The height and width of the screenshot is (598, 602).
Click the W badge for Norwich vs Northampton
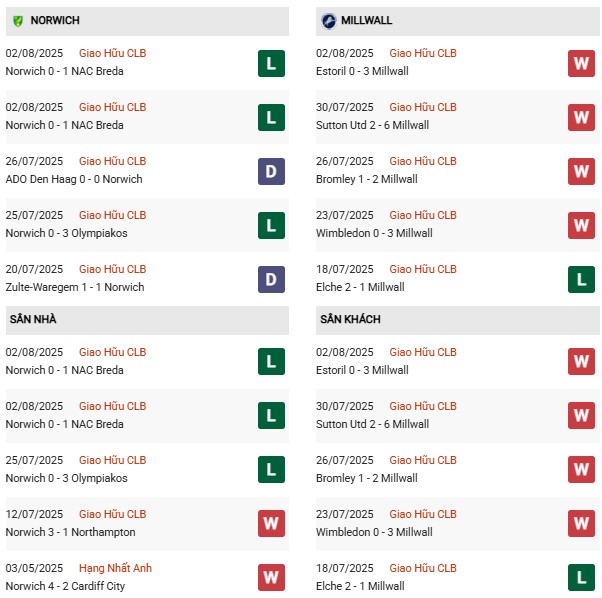point(271,524)
